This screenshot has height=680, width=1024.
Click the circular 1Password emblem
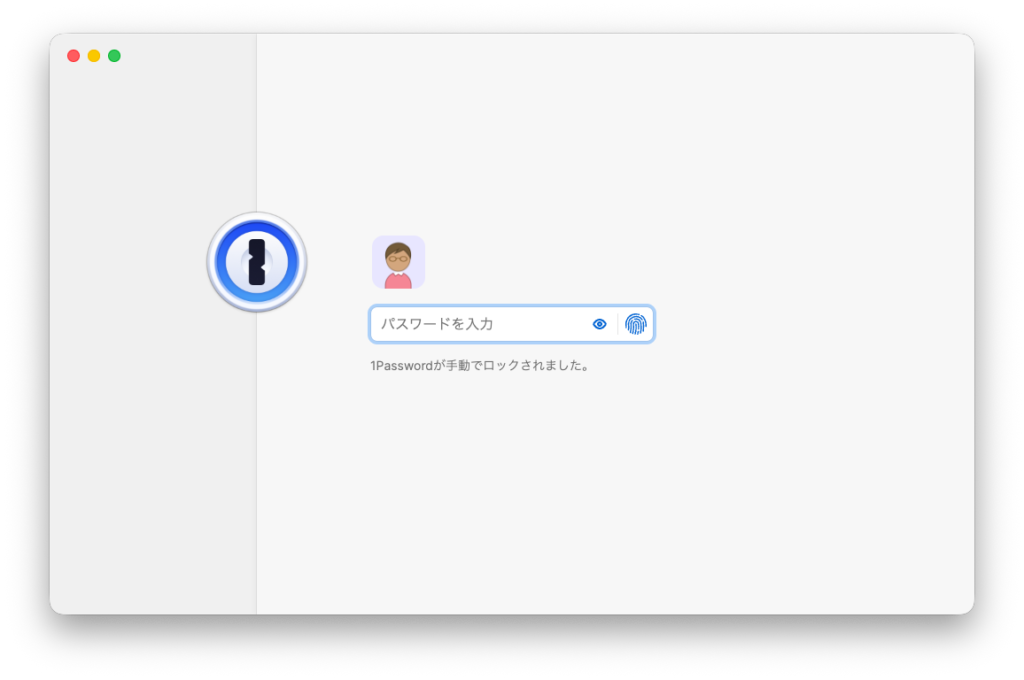256,261
